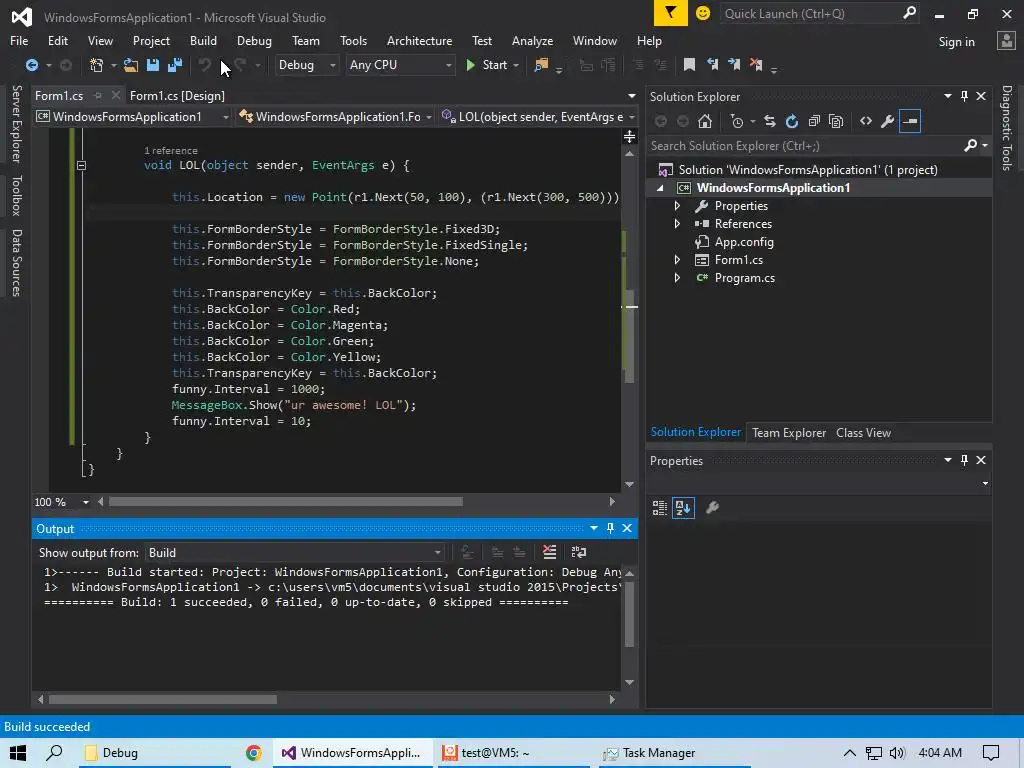Expand the References node
This screenshot has width=1024, height=768.
point(677,223)
